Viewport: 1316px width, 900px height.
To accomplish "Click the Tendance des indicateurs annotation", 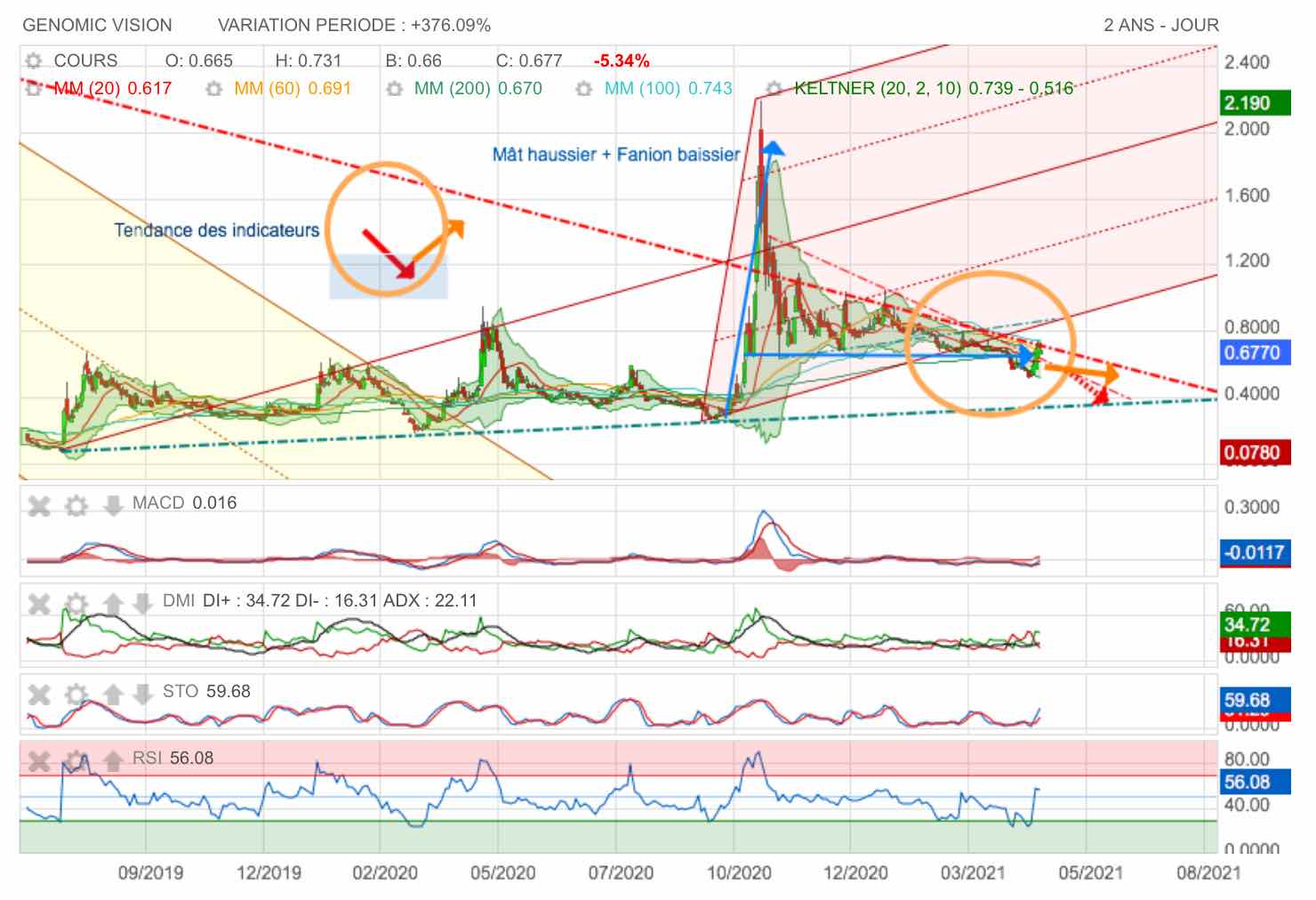I will click(216, 230).
